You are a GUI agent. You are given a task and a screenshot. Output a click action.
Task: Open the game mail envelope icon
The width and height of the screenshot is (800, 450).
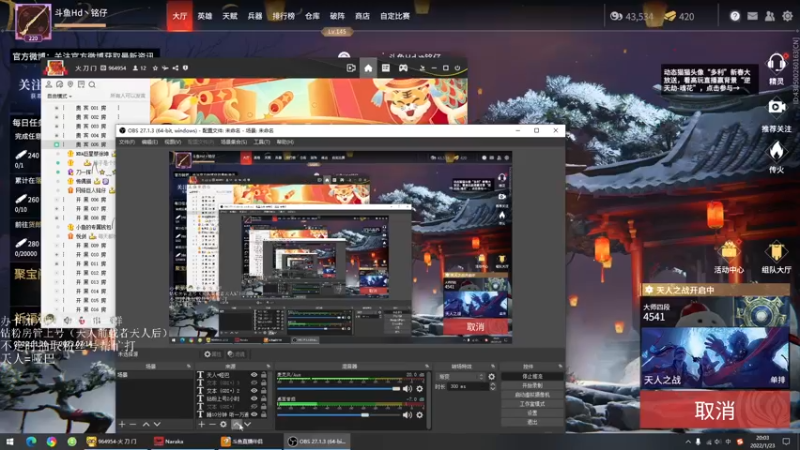753,16
